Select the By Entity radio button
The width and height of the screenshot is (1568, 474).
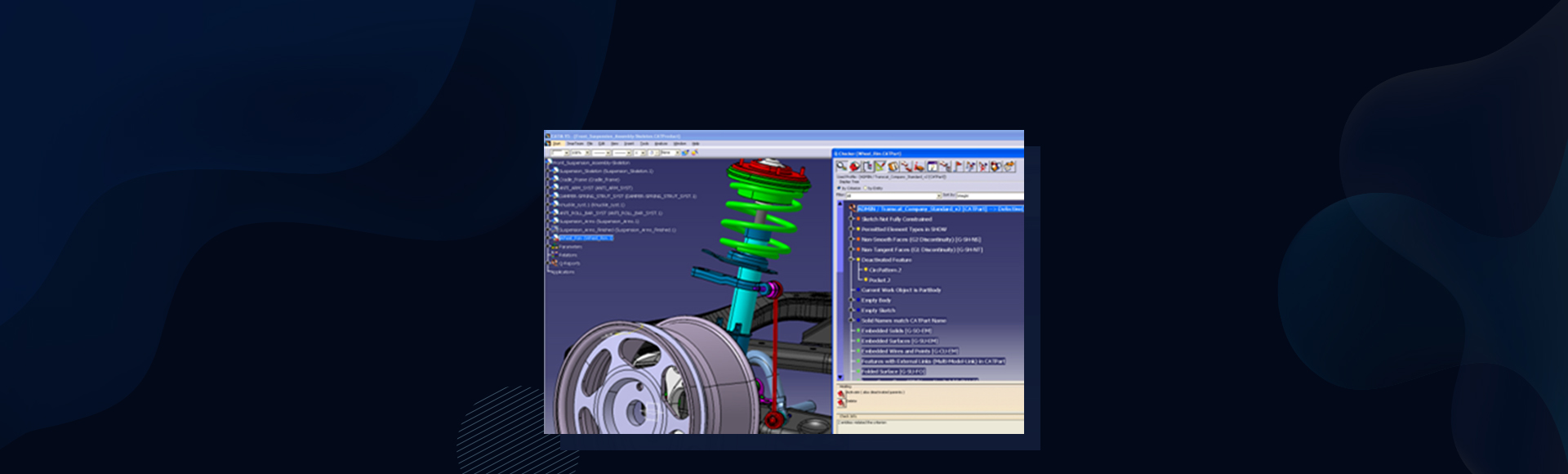(x=865, y=188)
